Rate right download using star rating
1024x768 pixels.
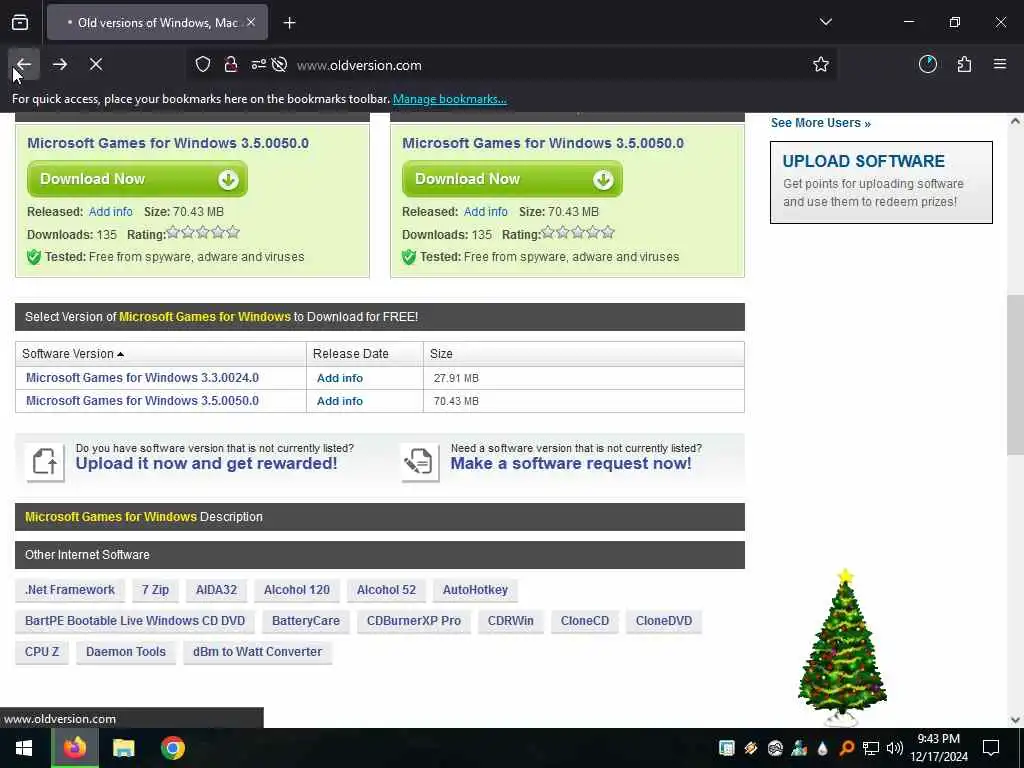[578, 232]
